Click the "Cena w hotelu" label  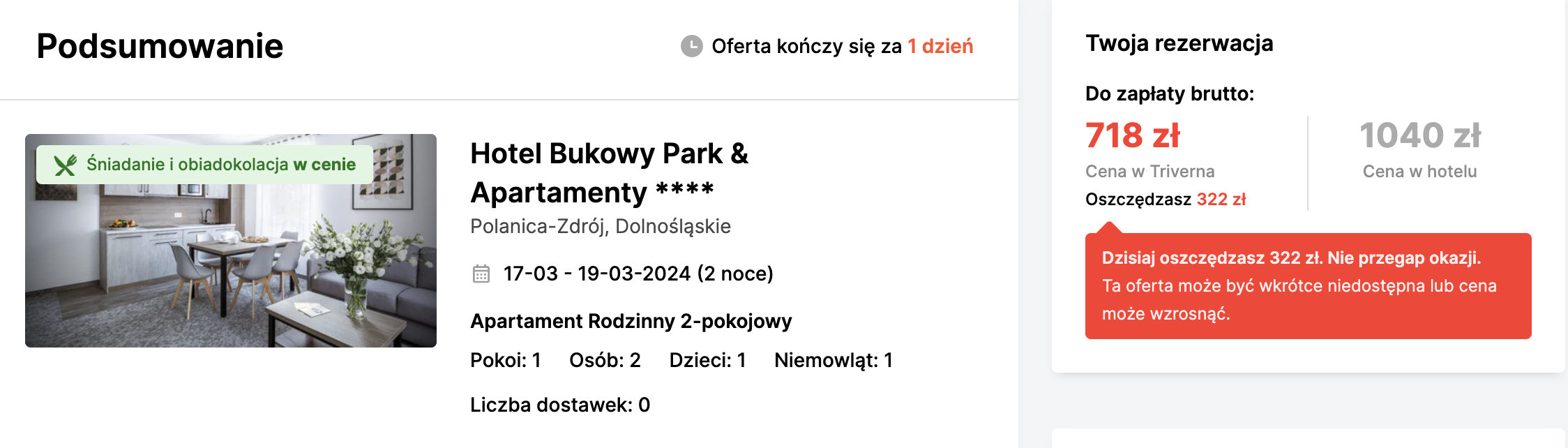(x=1419, y=172)
